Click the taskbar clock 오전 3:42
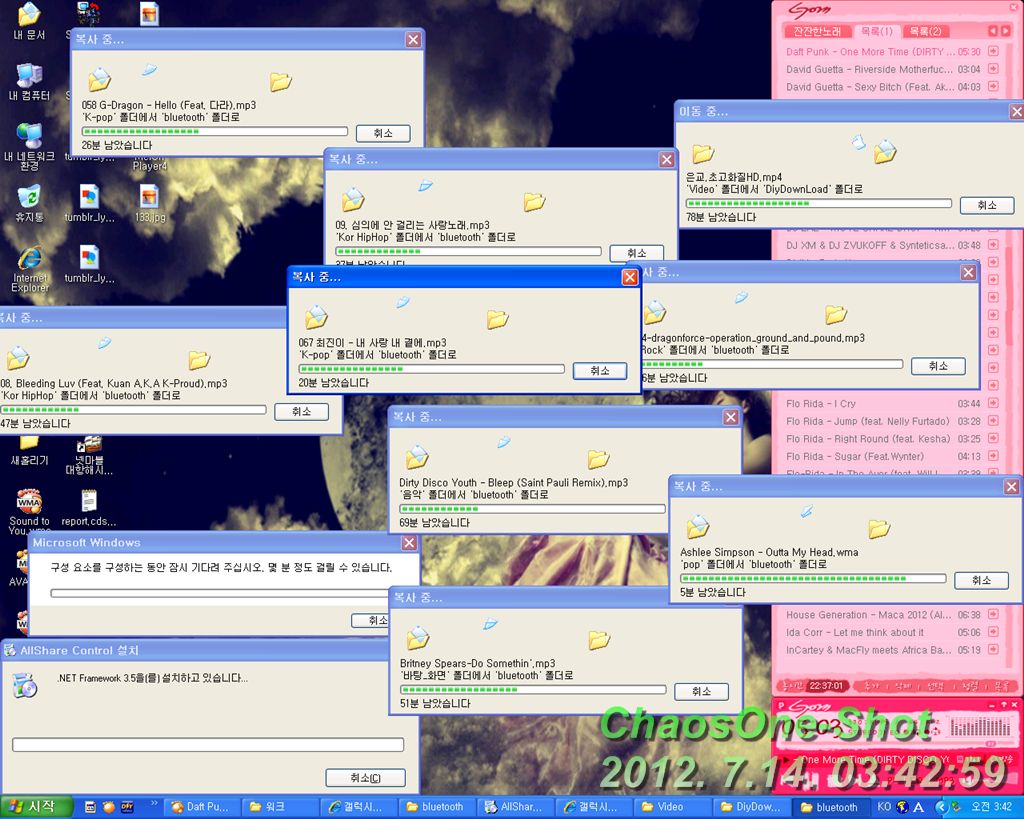 (x=991, y=807)
